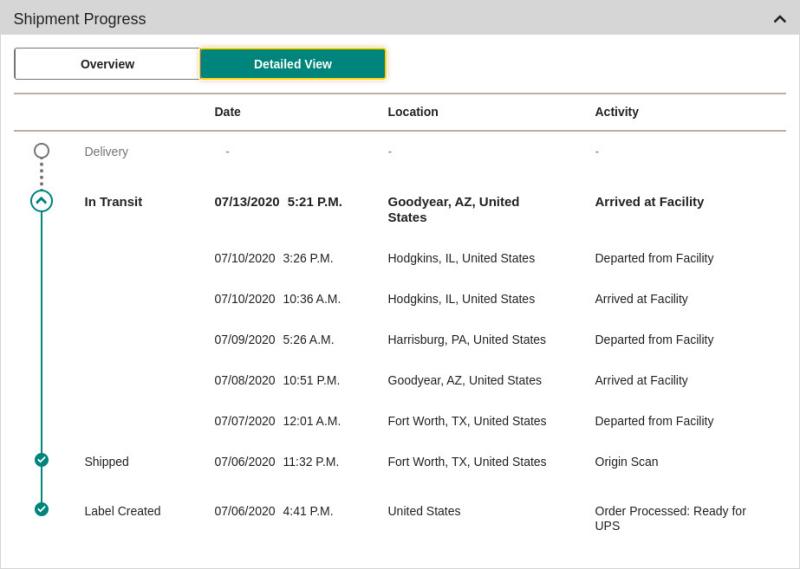Click the Origin Scan activity text
The image size is (800, 569).
(626, 462)
